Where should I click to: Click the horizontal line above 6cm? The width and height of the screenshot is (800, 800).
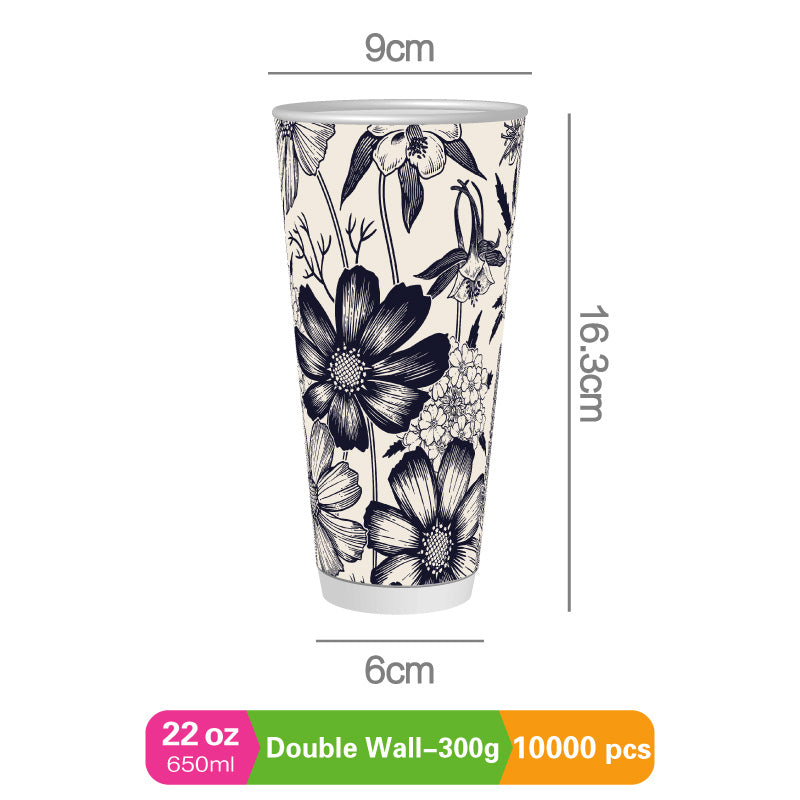coord(399,641)
